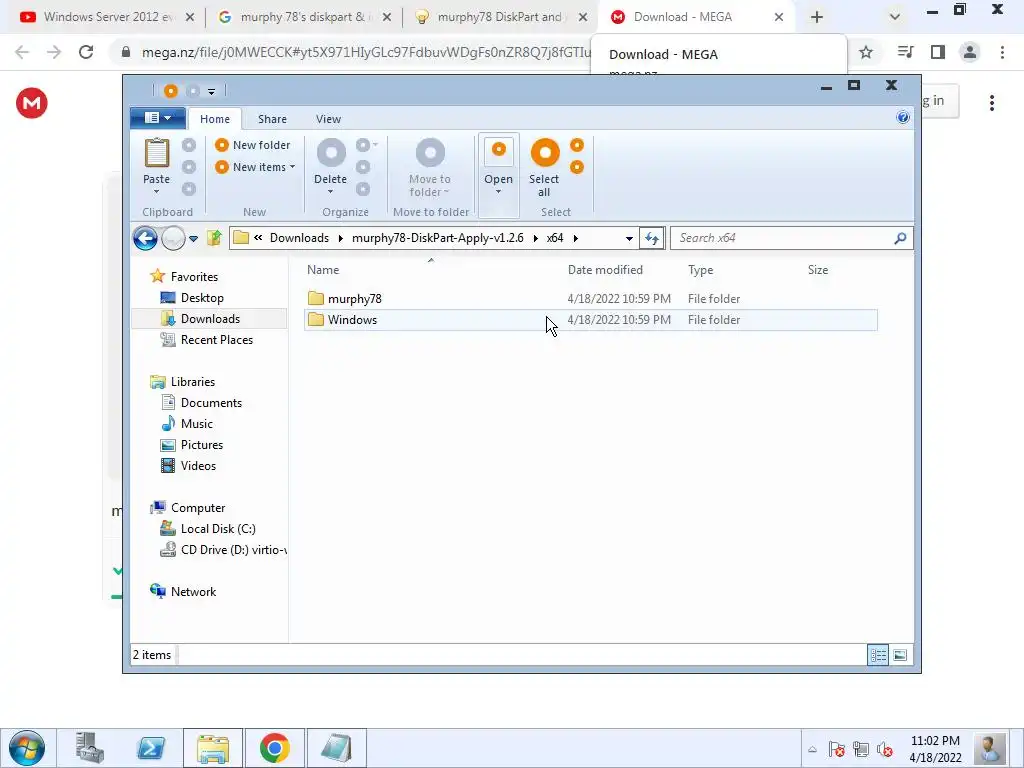This screenshot has width=1024, height=768.
Task: Switch to murphy 78's diskpart Google tab
Action: tap(305, 17)
